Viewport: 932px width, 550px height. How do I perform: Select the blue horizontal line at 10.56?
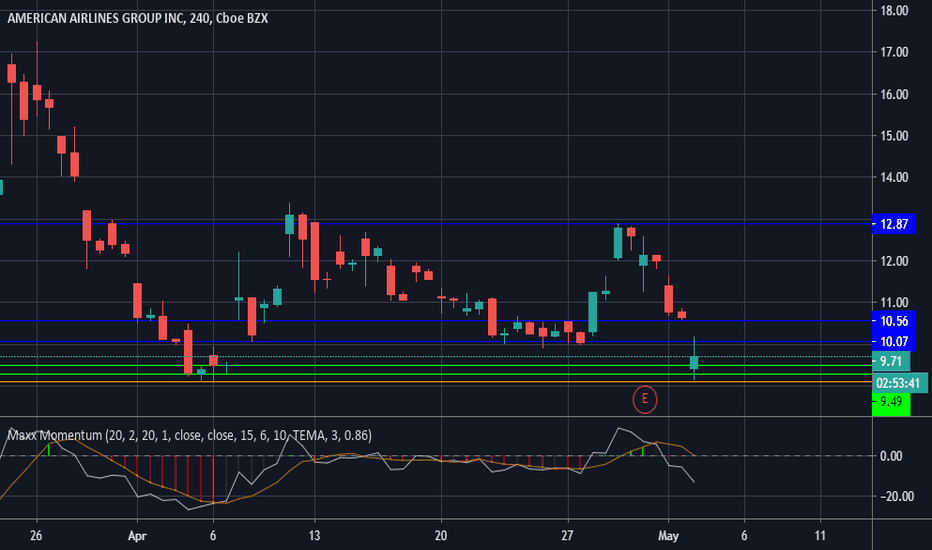pyautogui.click(x=436, y=321)
